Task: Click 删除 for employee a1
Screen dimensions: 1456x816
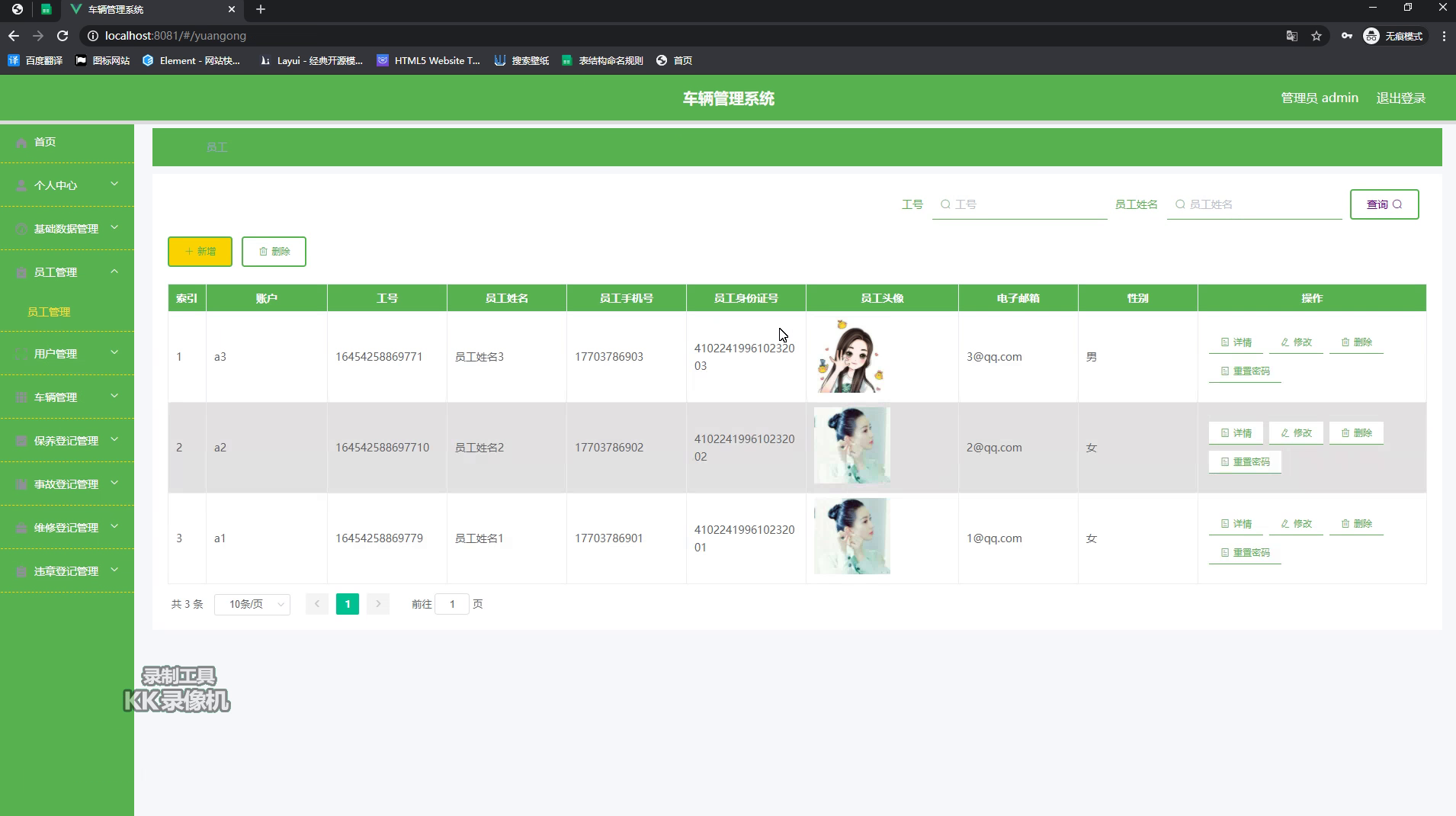Action: point(1356,524)
